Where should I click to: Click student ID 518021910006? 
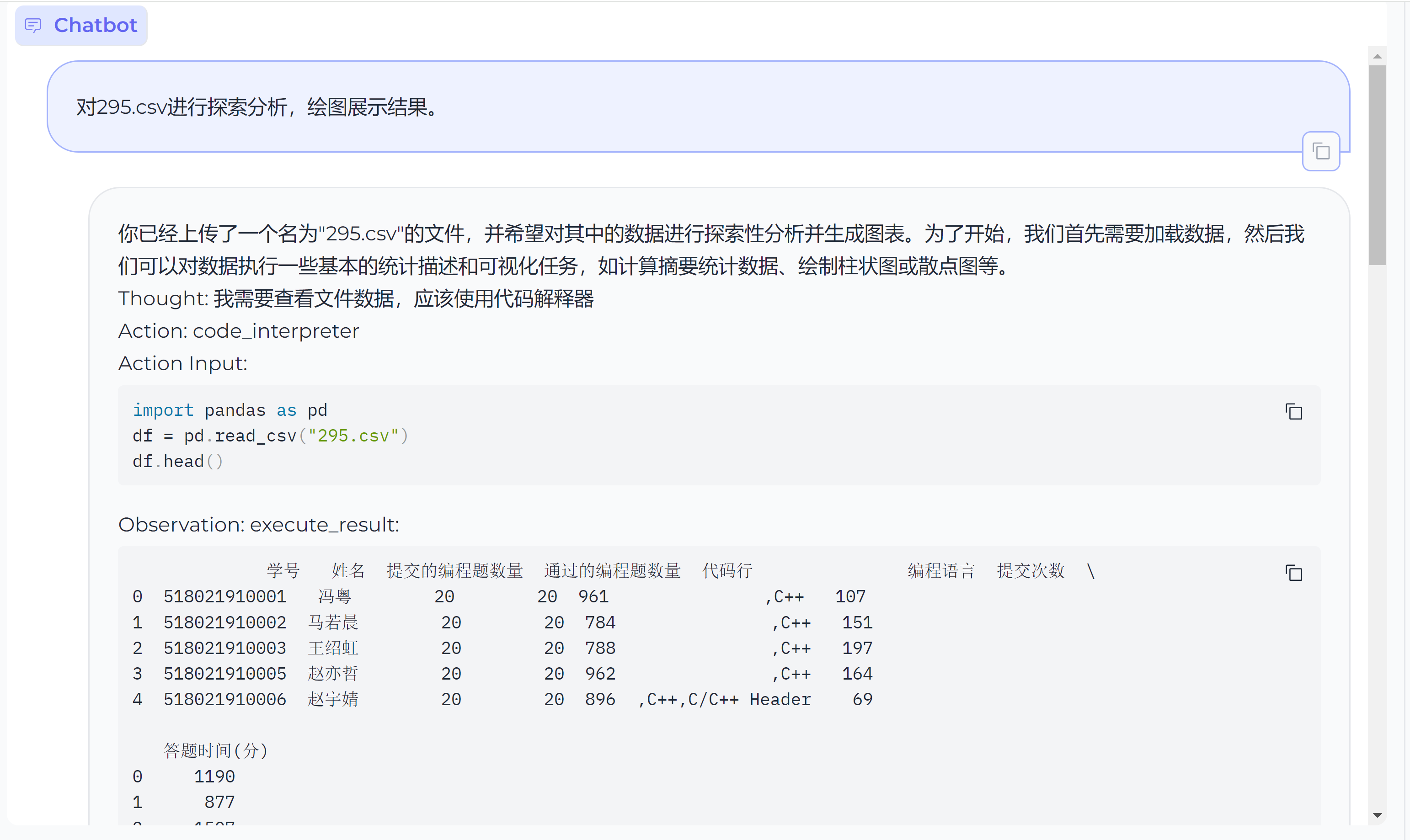tap(225, 700)
